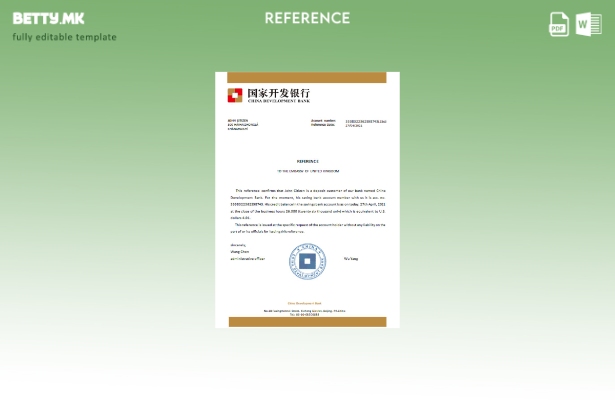Click the 'fully editable template' tagline
Viewport: 615px width, 400px height.
tap(64, 37)
